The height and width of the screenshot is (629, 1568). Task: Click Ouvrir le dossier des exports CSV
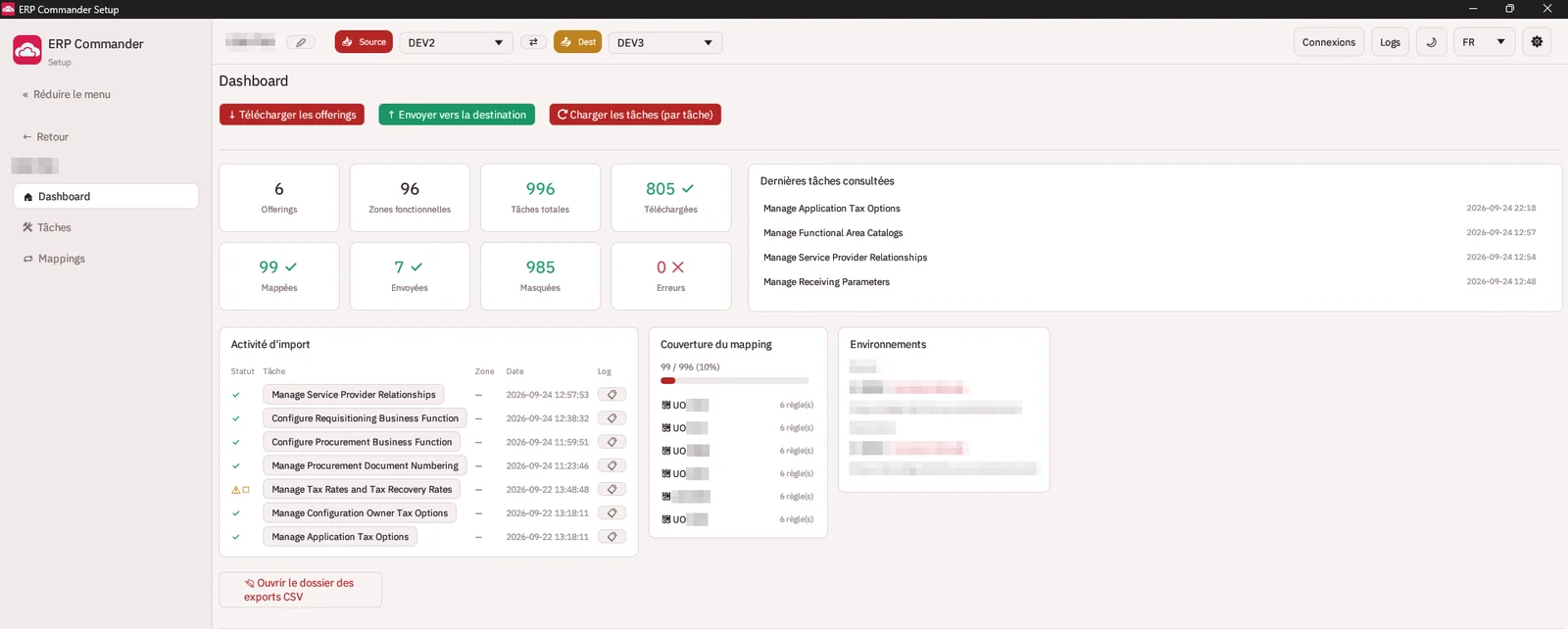300,590
